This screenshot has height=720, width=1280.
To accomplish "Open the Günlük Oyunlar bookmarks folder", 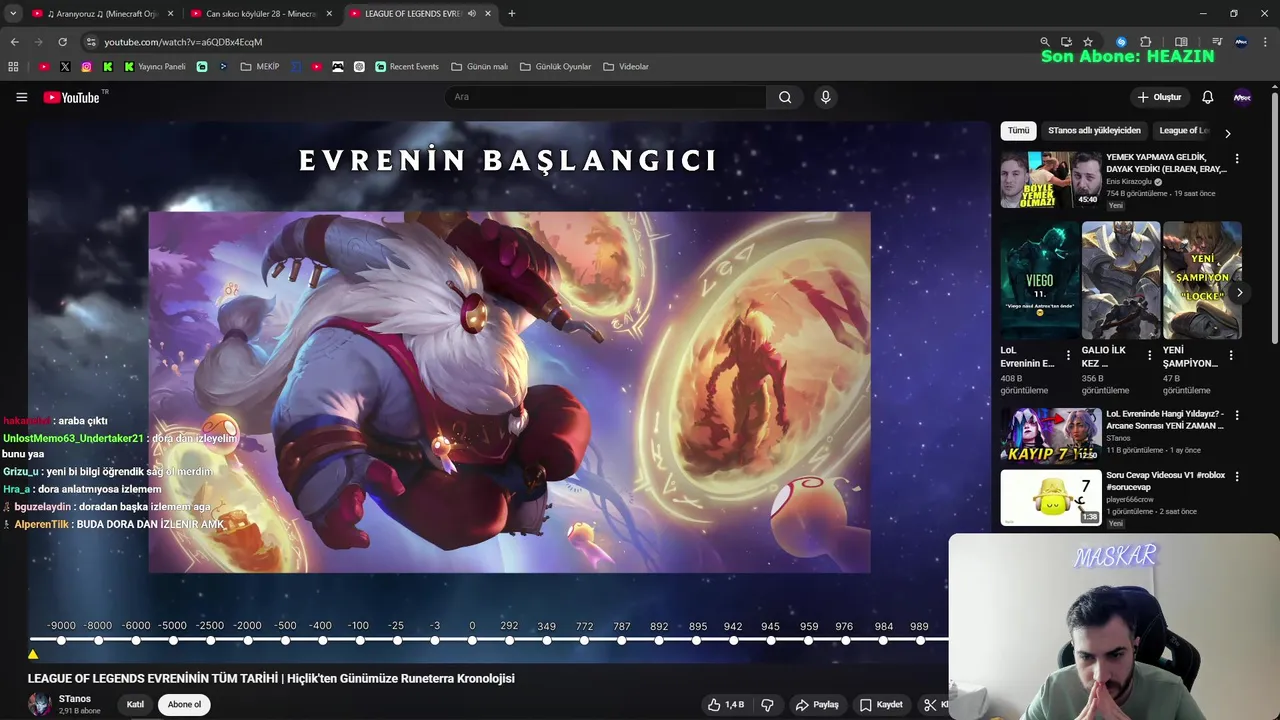I will 556,67.
